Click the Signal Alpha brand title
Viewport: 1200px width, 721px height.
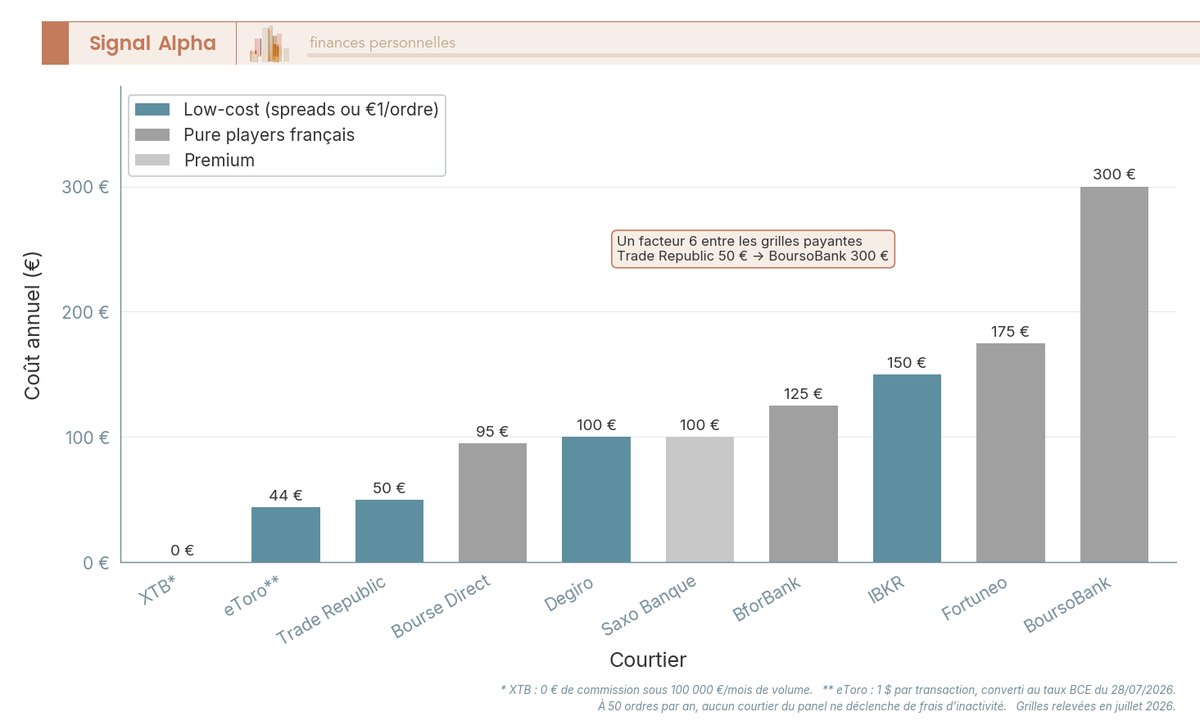click(152, 43)
